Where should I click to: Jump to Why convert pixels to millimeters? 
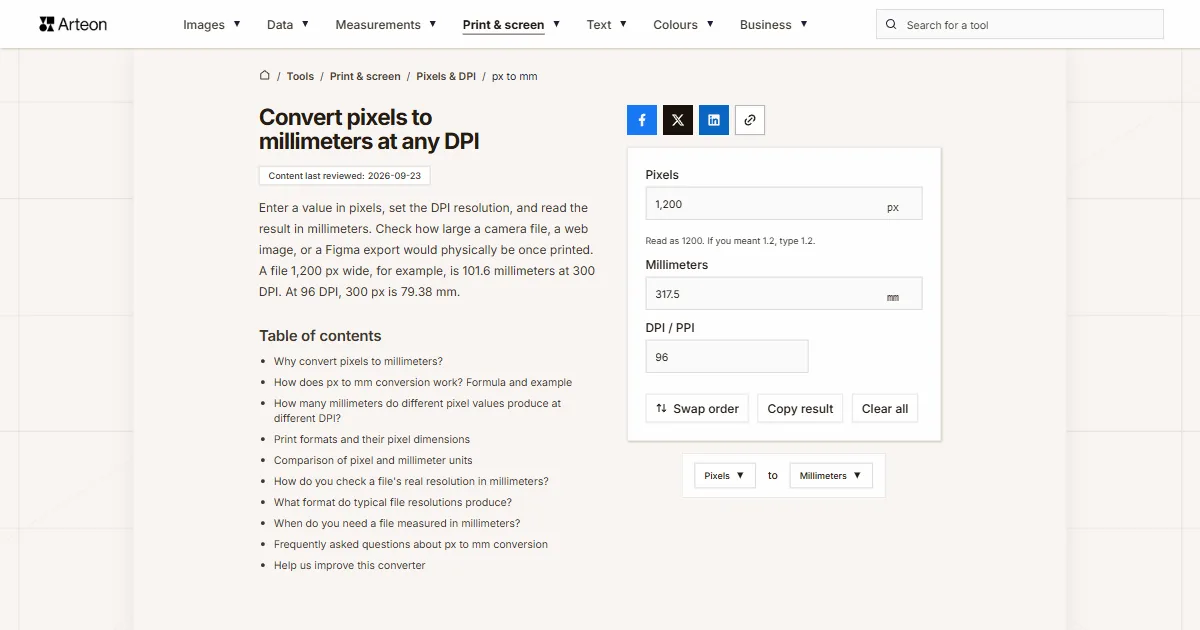[358, 361]
